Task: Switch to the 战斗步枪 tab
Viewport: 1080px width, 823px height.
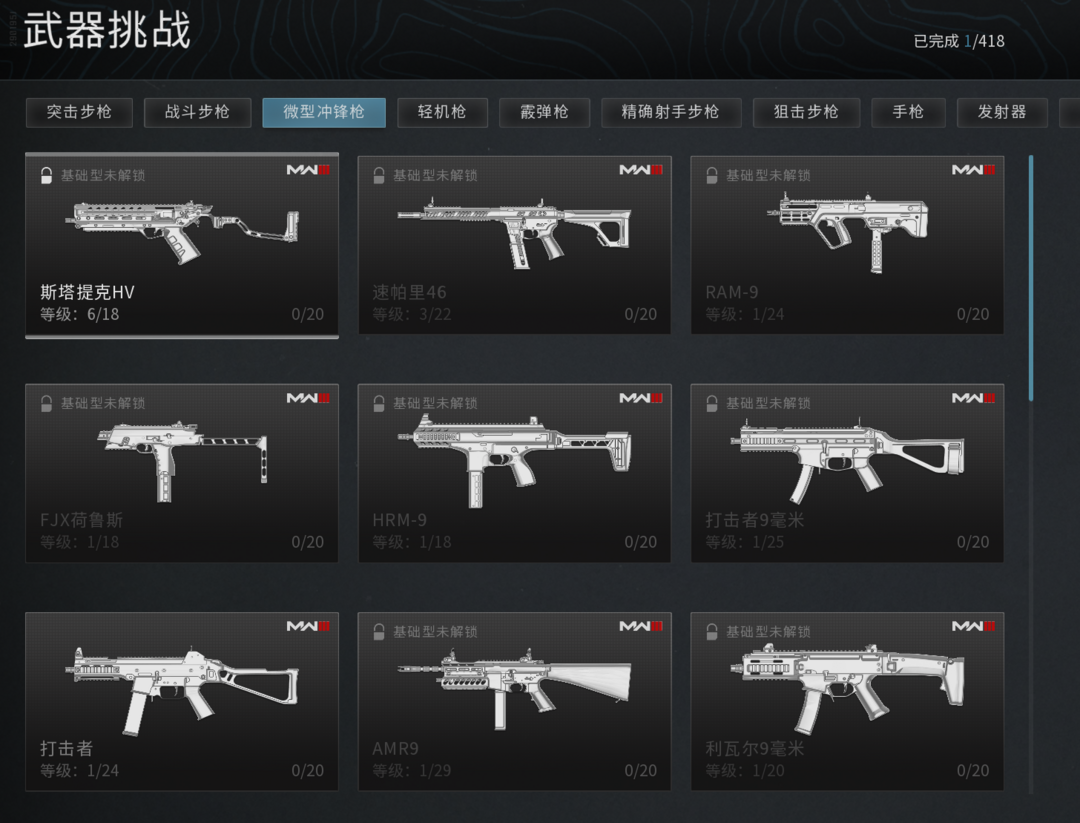Action: pyautogui.click(x=198, y=112)
